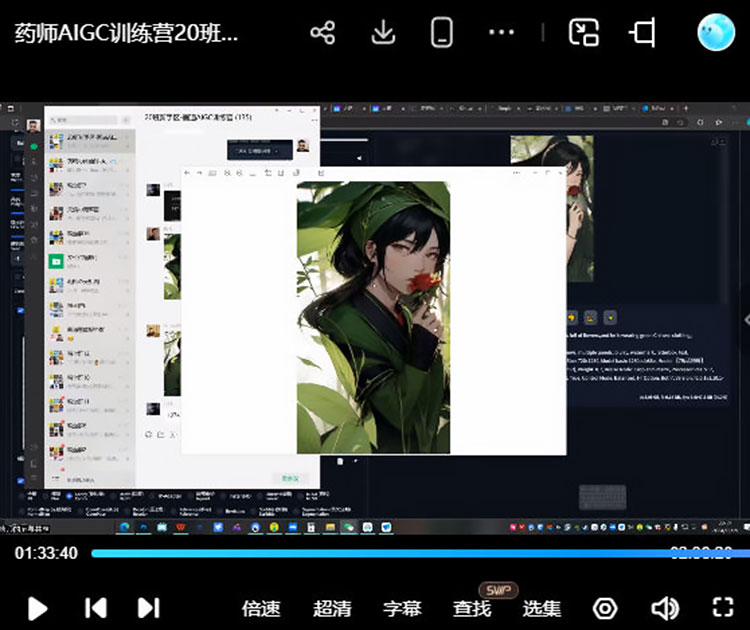Click the video progress bar

coord(380,553)
